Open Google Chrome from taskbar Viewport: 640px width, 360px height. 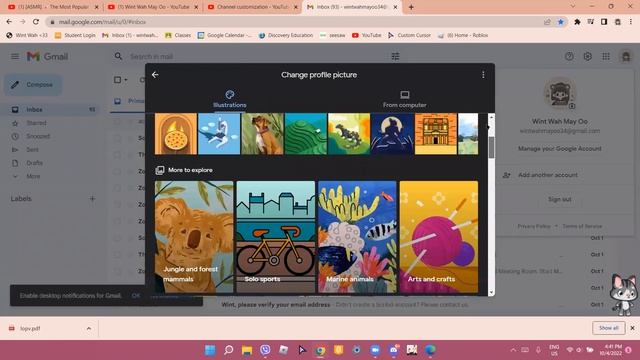tap(320, 350)
